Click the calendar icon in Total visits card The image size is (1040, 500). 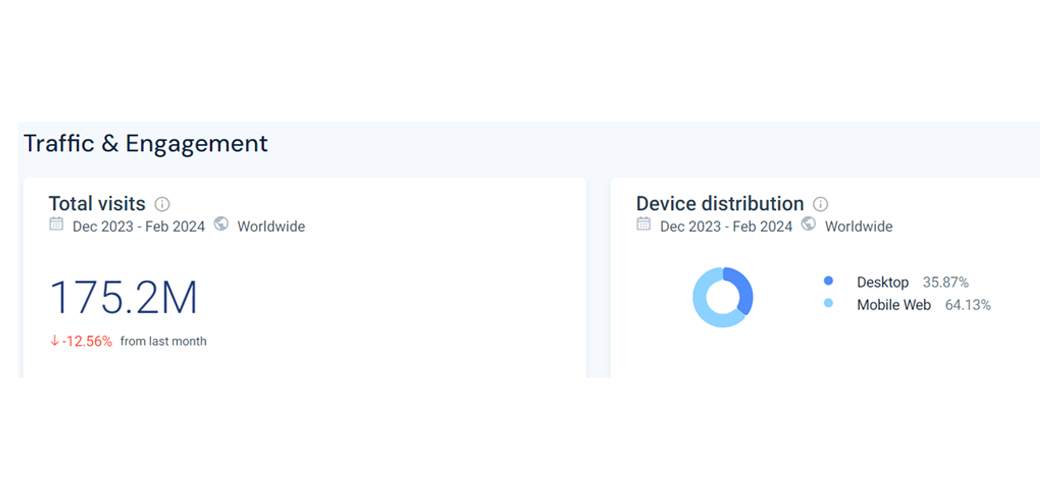click(57, 224)
